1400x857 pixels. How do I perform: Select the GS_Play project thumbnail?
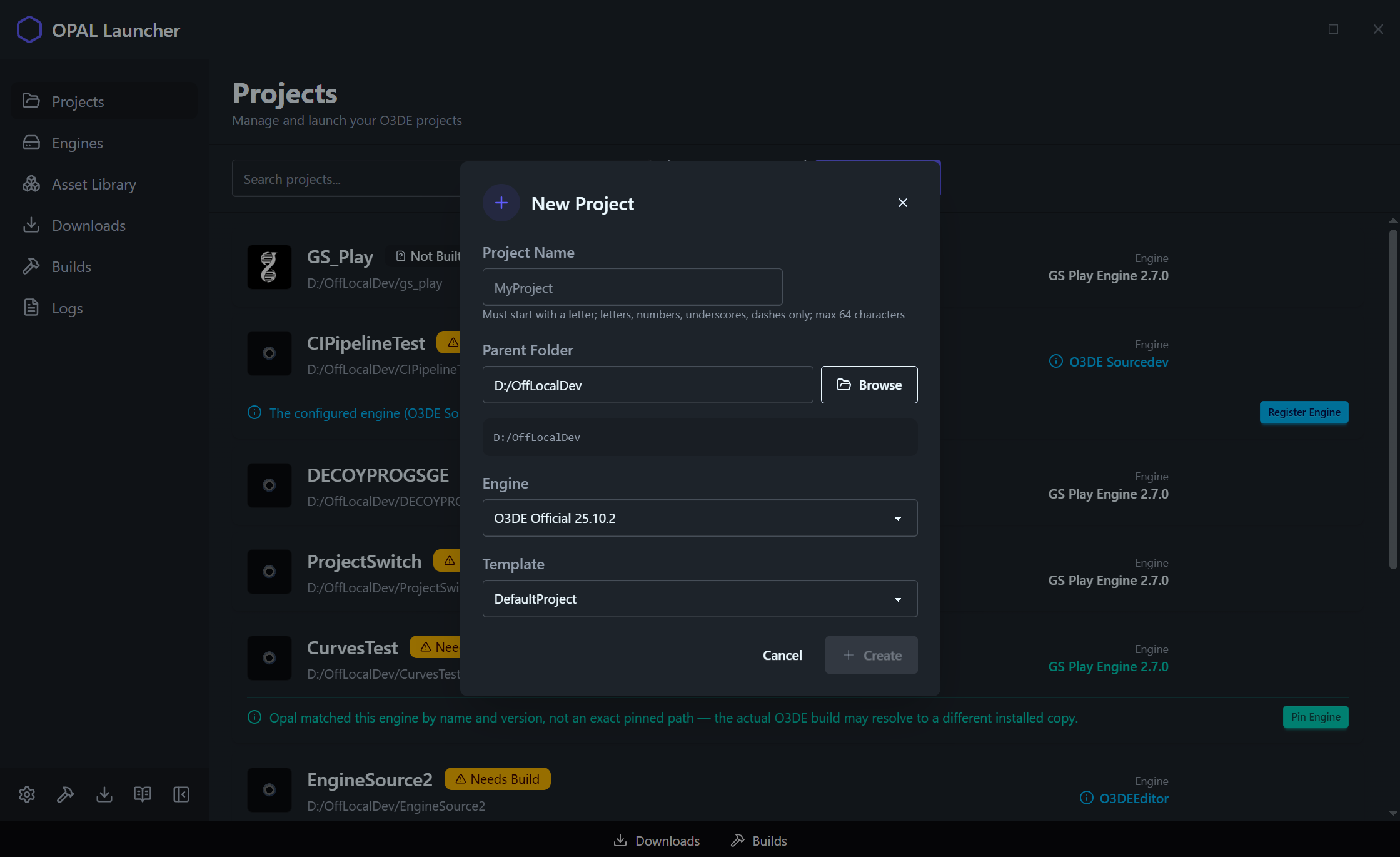(269, 267)
